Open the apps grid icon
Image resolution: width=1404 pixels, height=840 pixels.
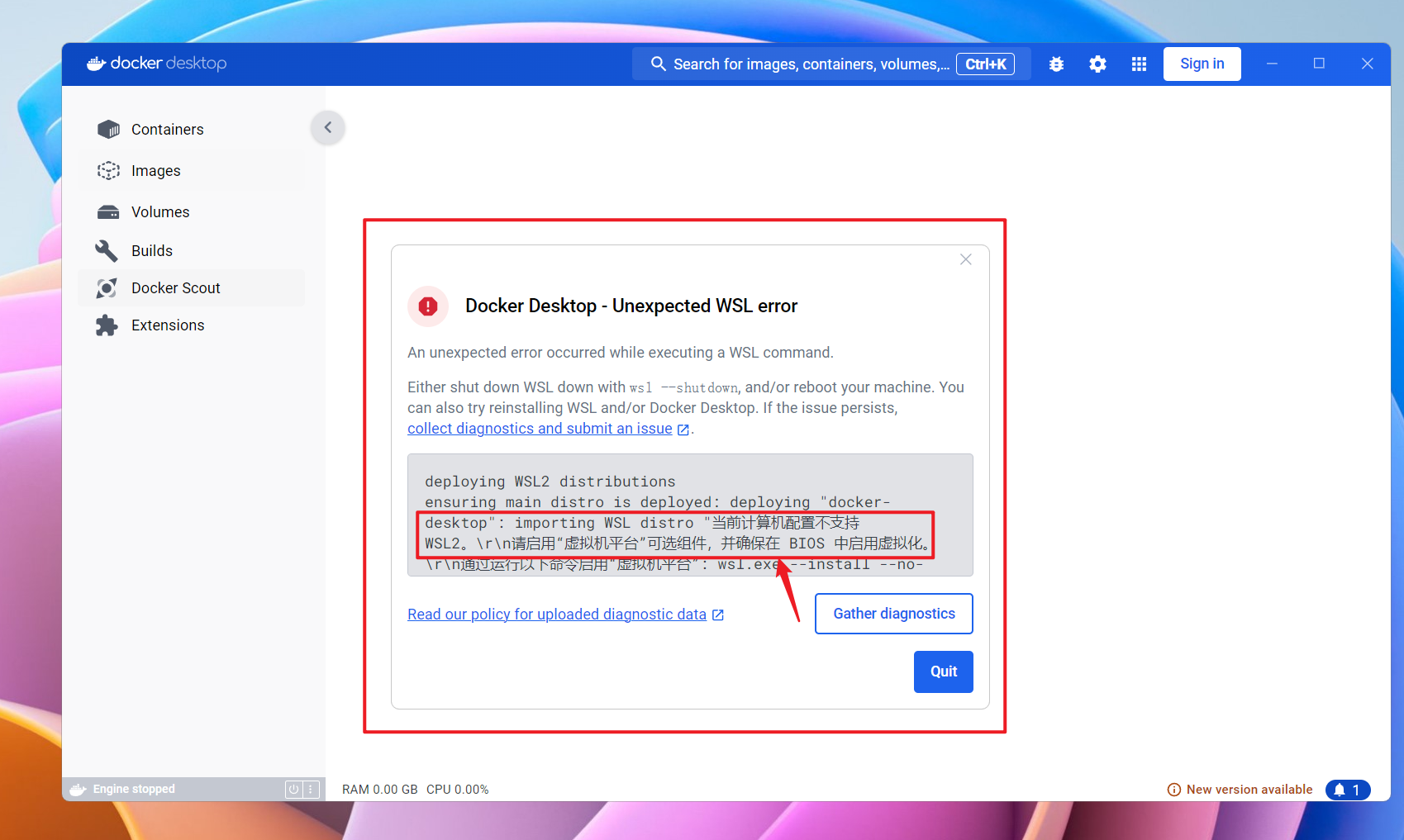click(x=1139, y=64)
